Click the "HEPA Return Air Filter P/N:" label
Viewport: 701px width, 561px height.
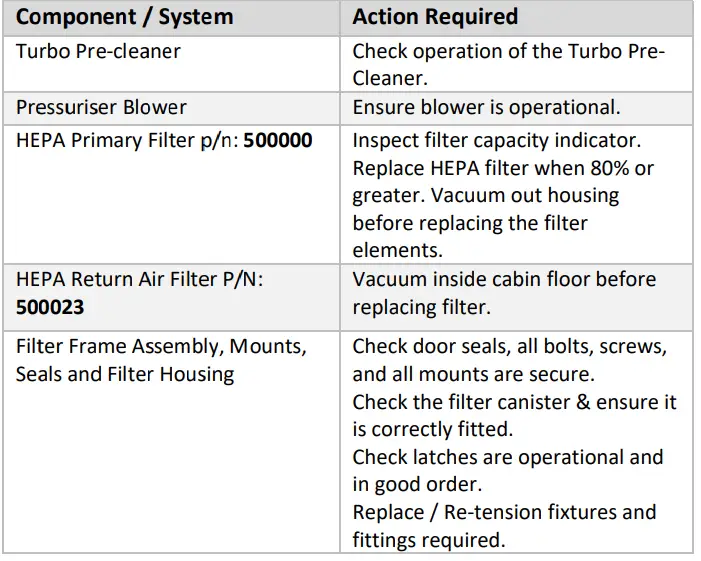(143, 279)
